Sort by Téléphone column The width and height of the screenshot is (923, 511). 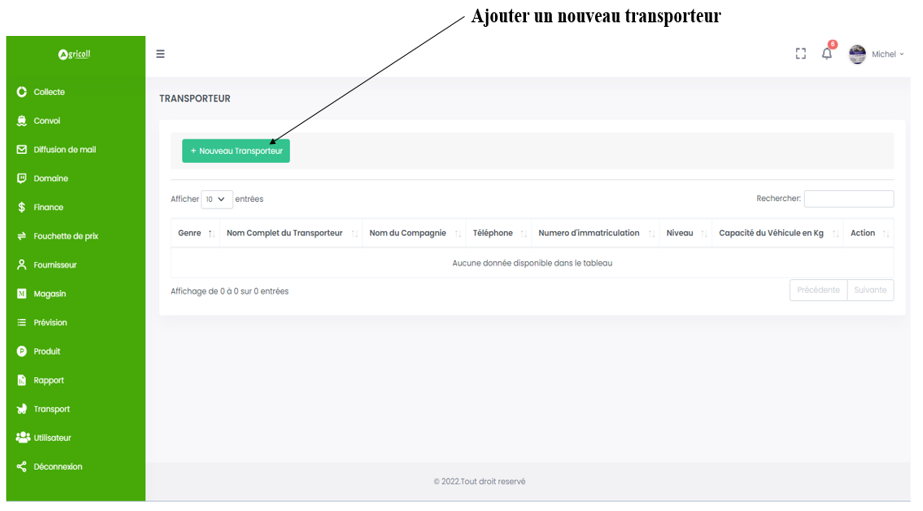(x=493, y=233)
